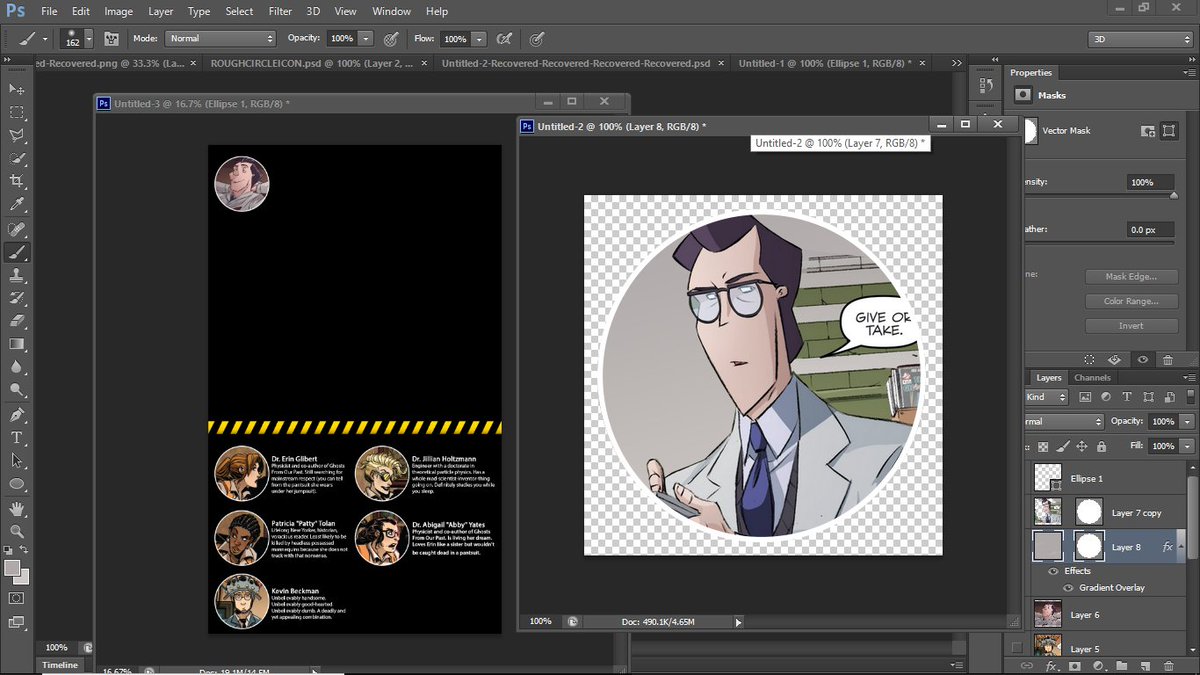Select the Clone Stamp tool
This screenshot has height=675, width=1200.
[17, 276]
